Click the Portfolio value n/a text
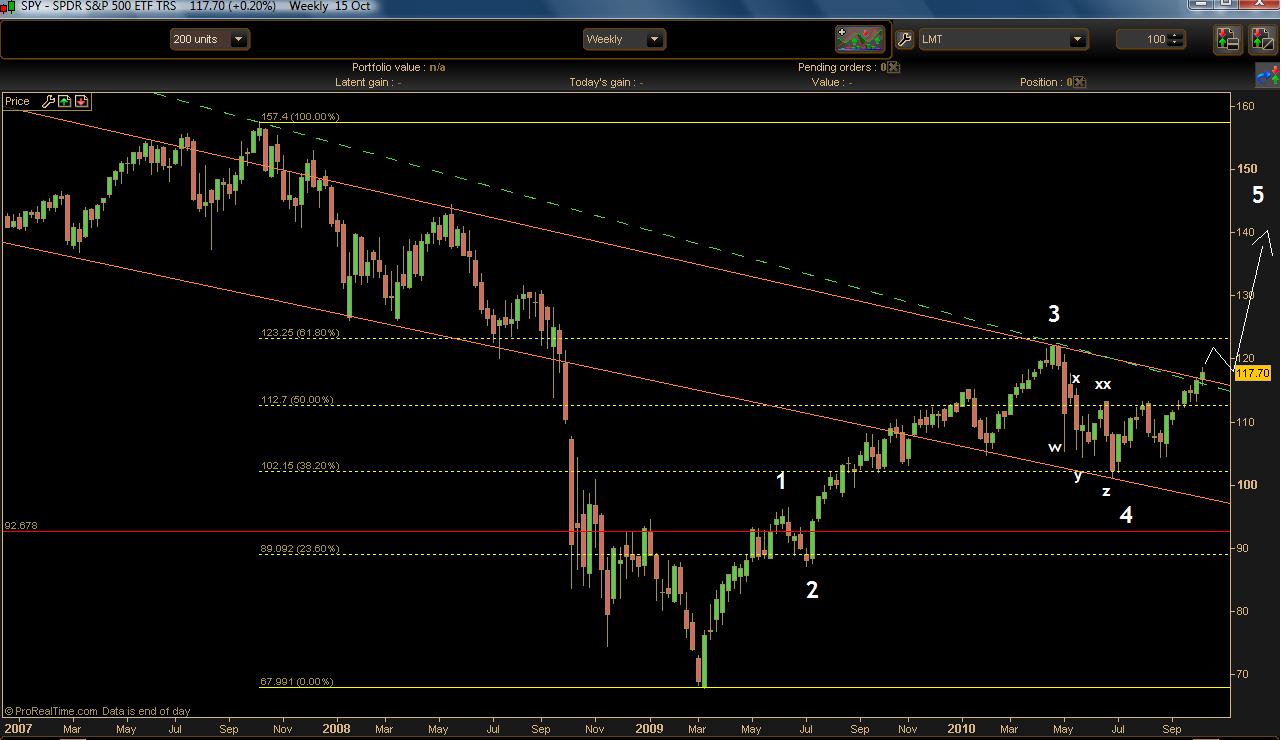 click(x=398, y=67)
